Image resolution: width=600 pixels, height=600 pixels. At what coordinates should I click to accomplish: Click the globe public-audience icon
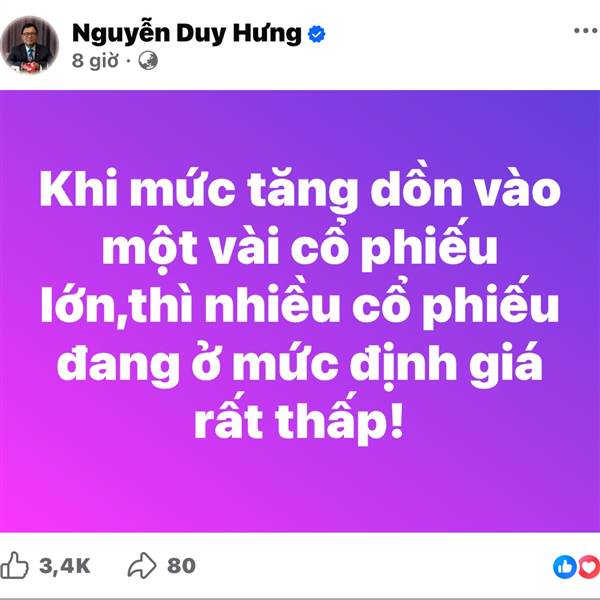pos(148,61)
